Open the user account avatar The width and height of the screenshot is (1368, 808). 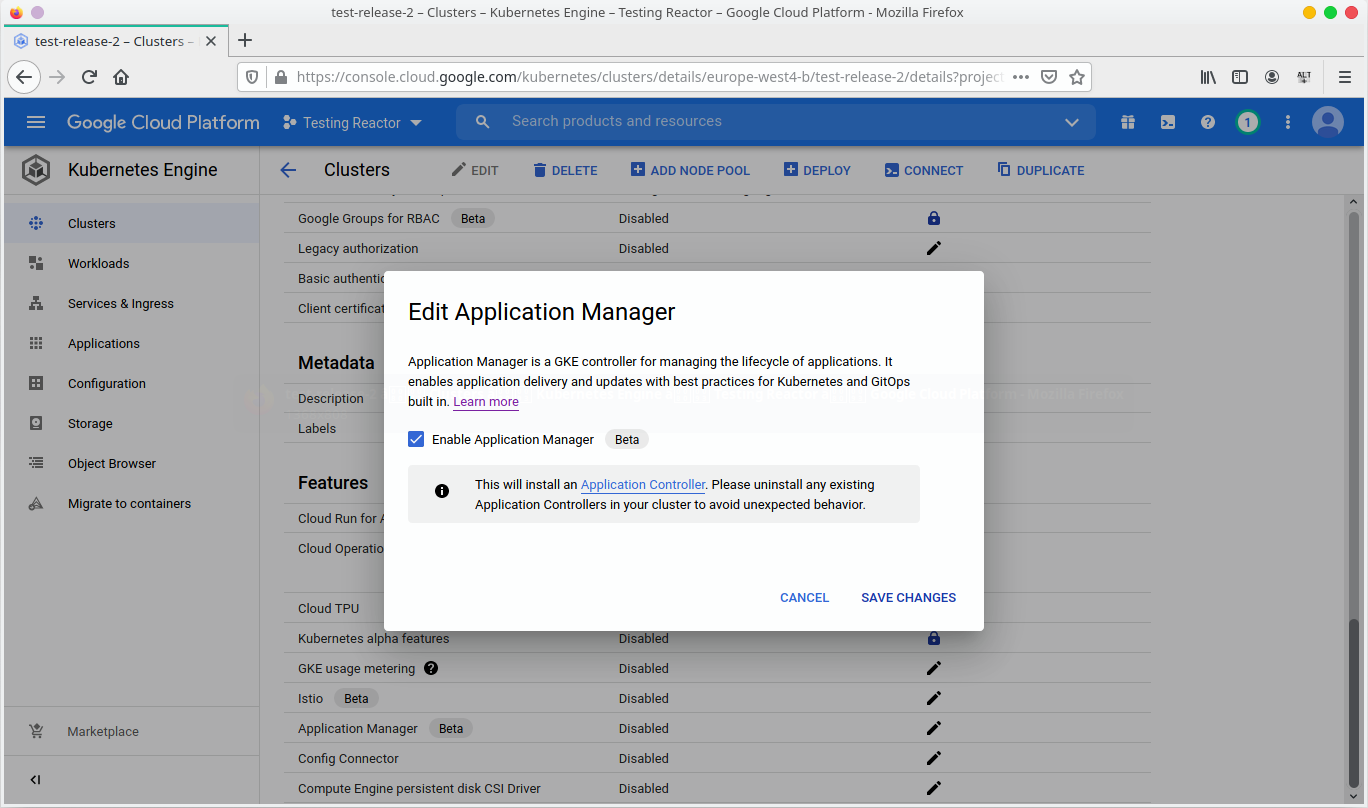click(x=1328, y=122)
